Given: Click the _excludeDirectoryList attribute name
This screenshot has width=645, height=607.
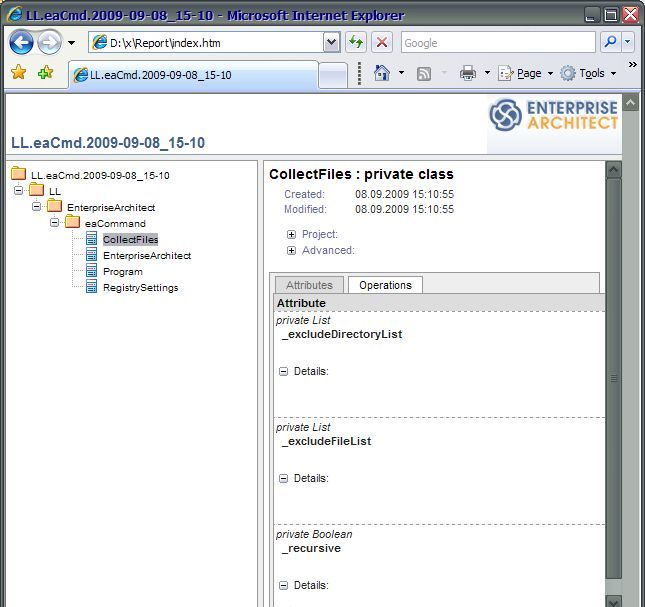Looking at the screenshot, I should (x=342, y=334).
